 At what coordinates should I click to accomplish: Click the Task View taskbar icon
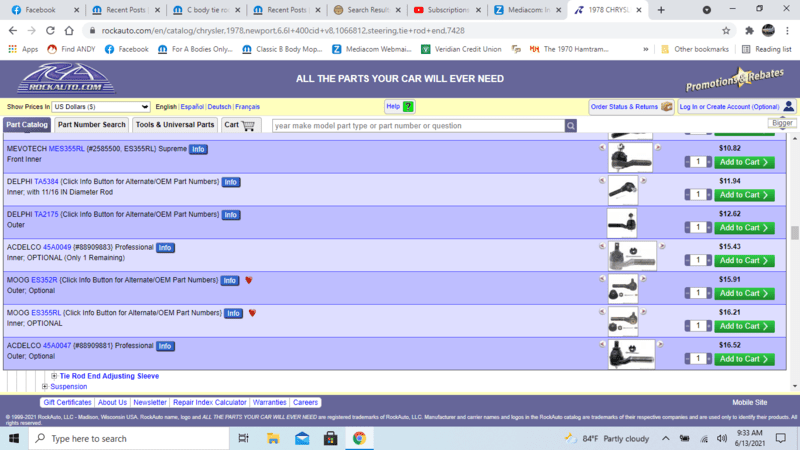[243, 438]
